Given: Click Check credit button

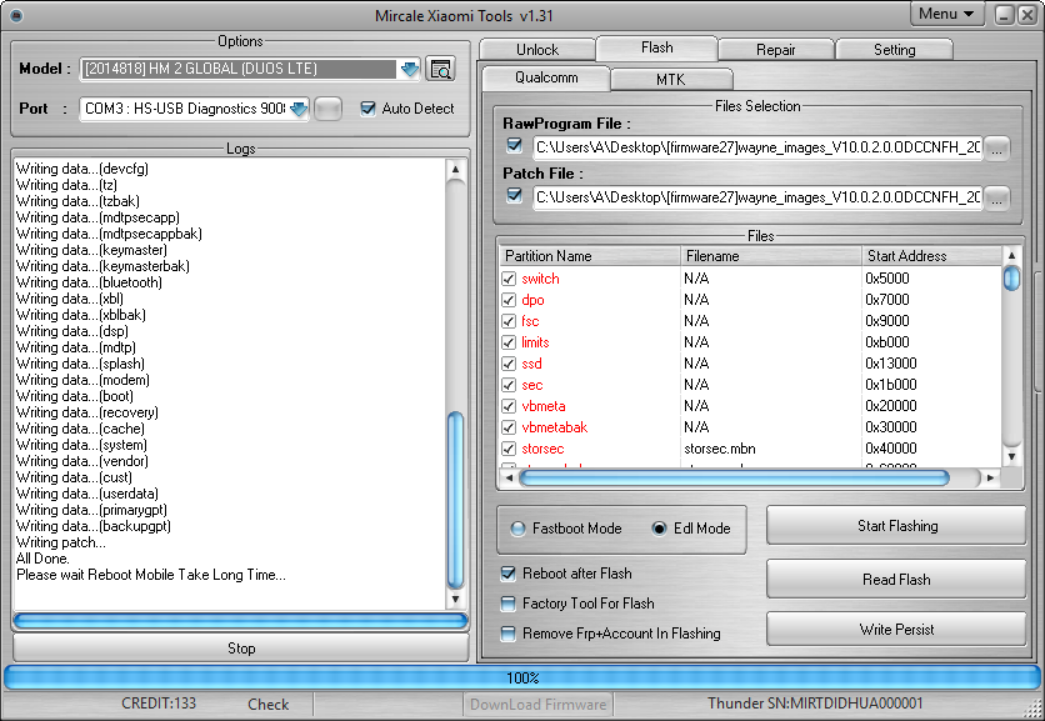Looking at the screenshot, I should (x=268, y=704).
